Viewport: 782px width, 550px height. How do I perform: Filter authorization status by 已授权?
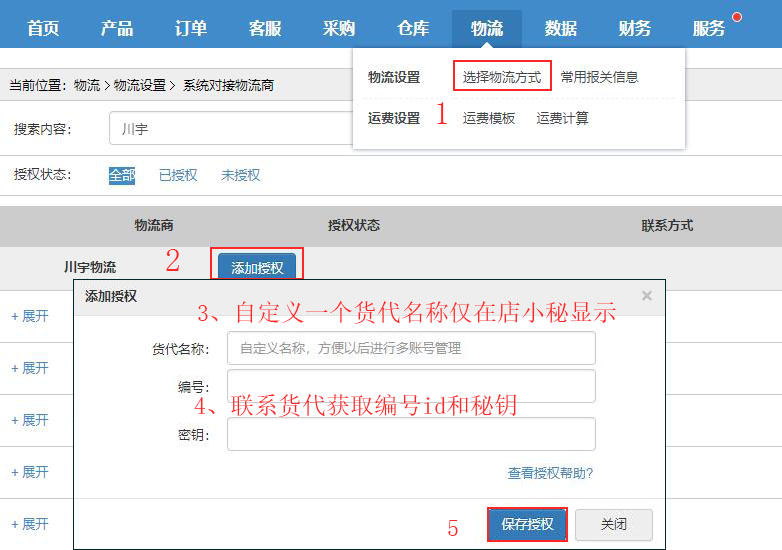pos(178,175)
